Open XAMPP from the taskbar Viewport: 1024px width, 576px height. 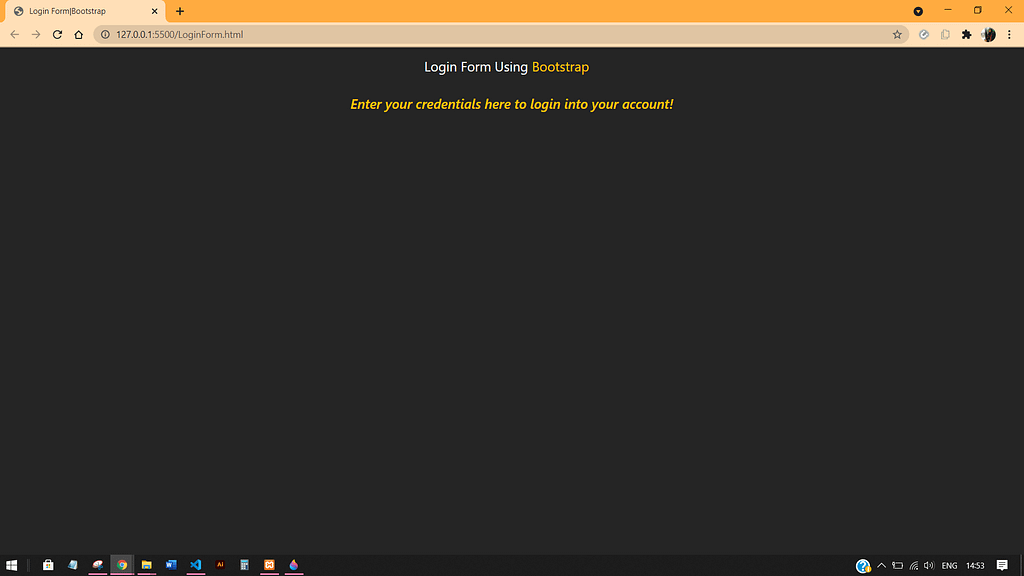coord(269,565)
